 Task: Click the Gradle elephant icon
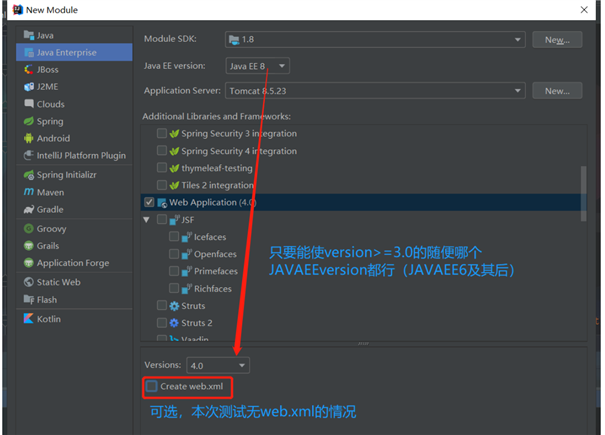point(29,209)
